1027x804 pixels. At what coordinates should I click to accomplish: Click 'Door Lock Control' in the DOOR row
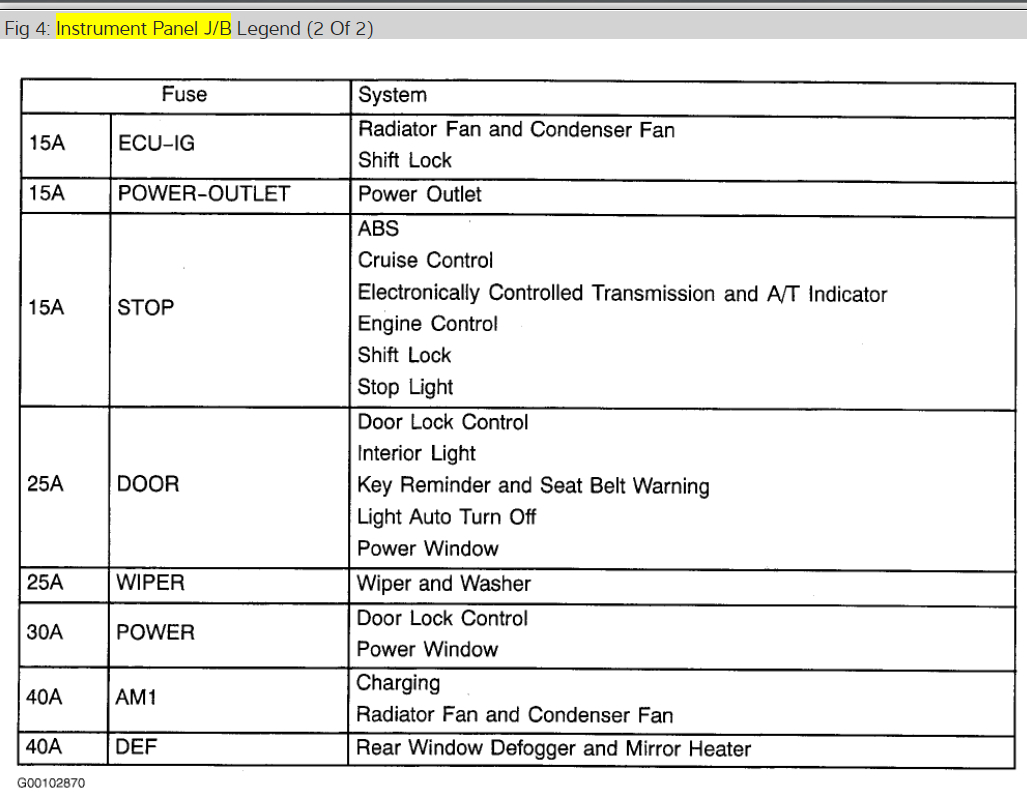pos(443,422)
